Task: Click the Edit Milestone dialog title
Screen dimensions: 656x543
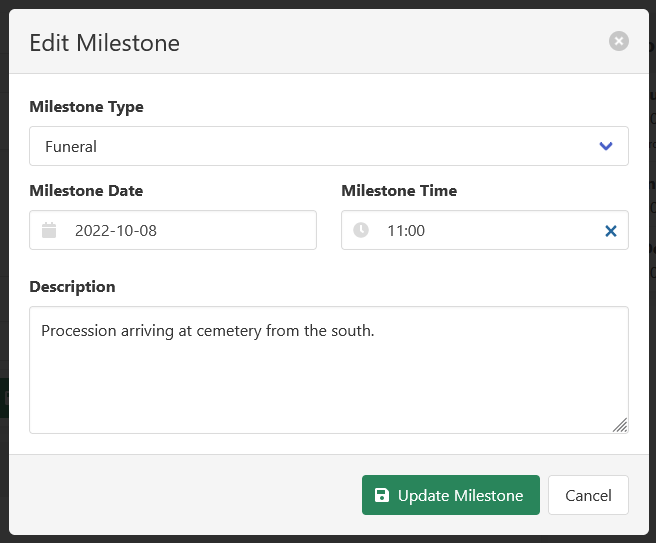Action: (x=104, y=43)
